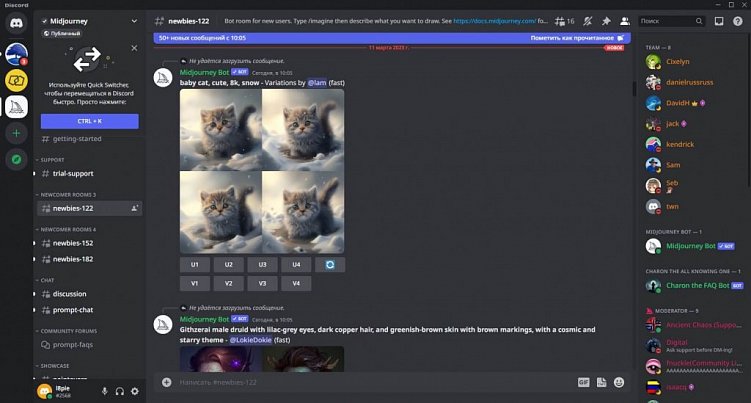751x403 pixels.
Task: Open the baby cat image grid
Action: [262, 171]
